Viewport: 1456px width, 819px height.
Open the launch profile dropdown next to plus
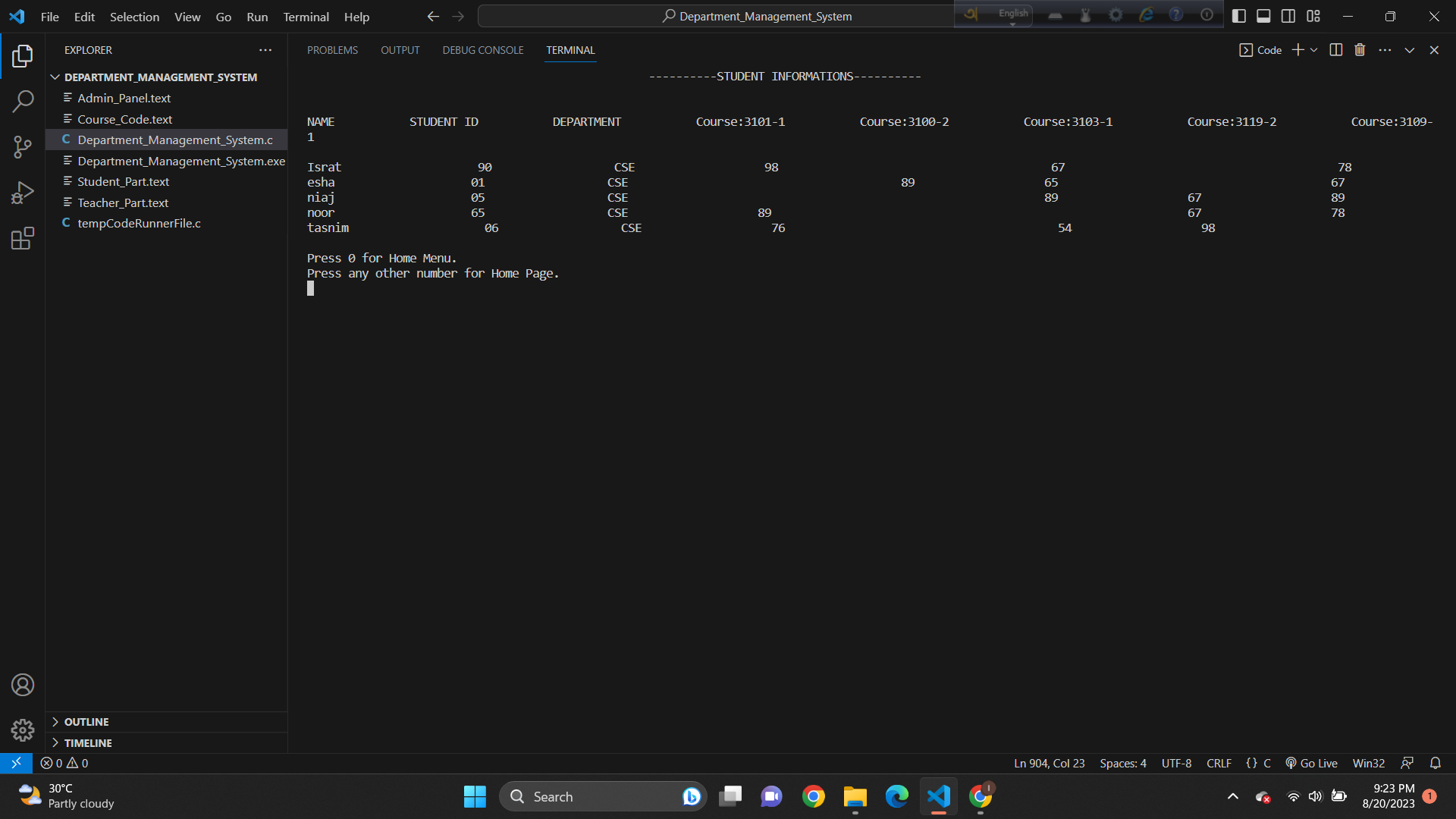click(1314, 49)
